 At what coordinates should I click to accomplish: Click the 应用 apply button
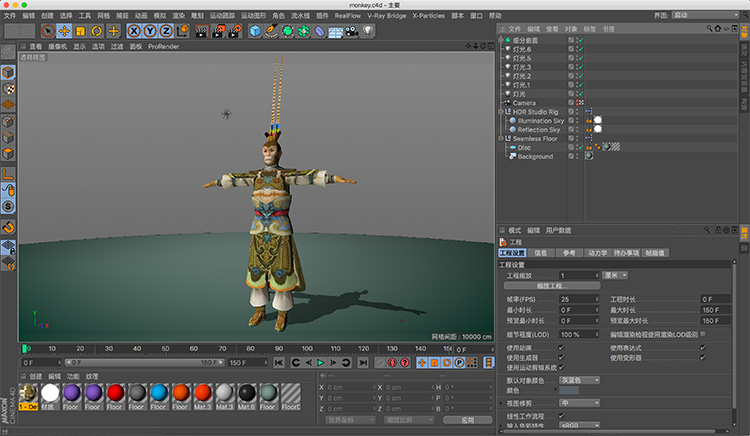point(467,420)
